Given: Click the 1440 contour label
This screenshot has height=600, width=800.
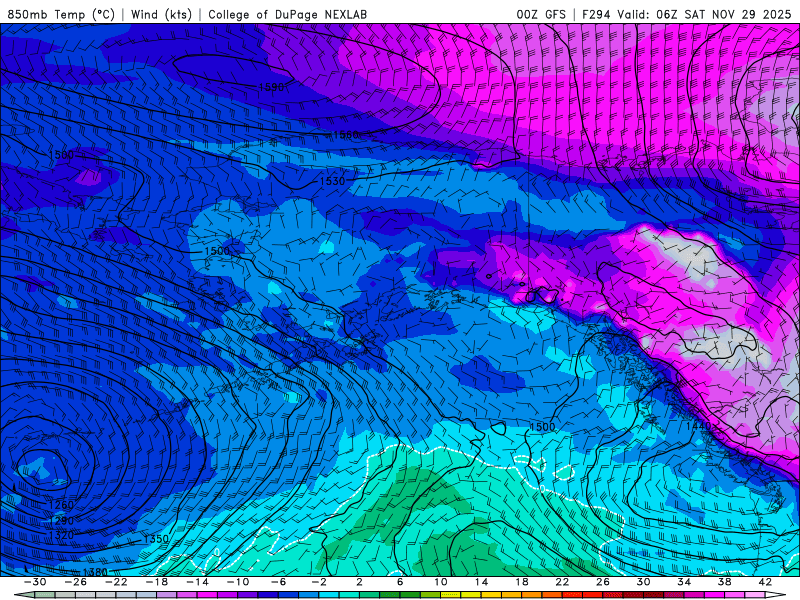Looking at the screenshot, I should [698, 426].
